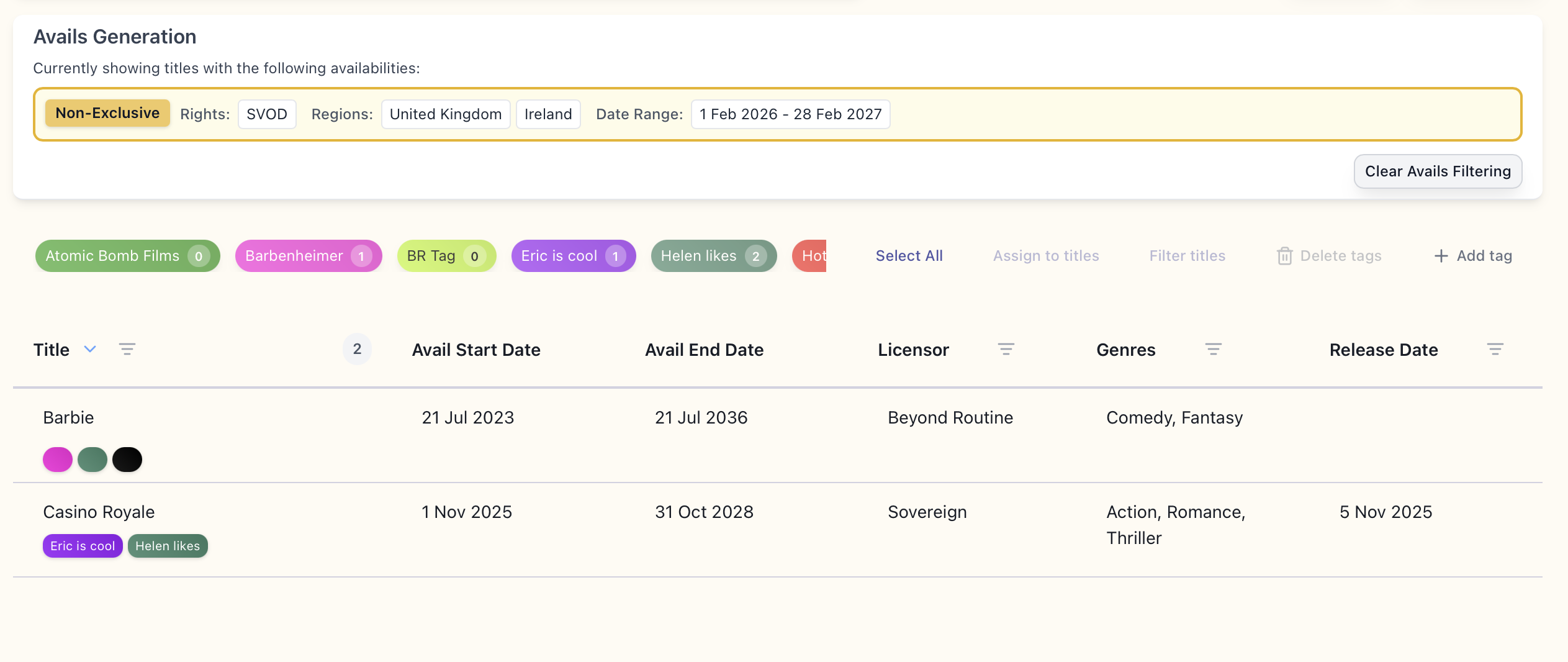This screenshot has width=1568, height=662.
Task: Toggle the Atomic Bomb Films tag
Action: point(127,256)
